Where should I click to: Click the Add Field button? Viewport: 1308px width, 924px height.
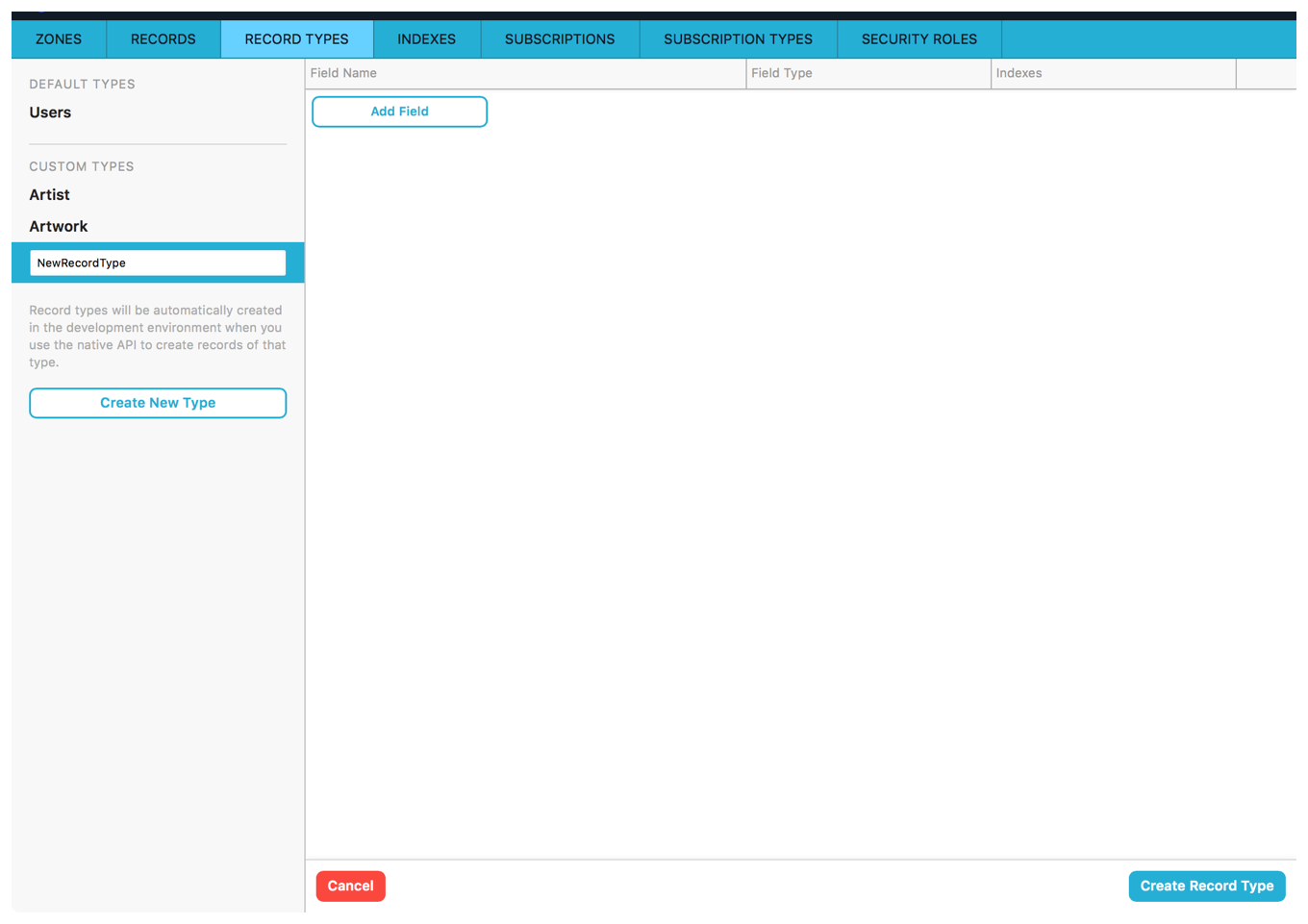coord(399,112)
